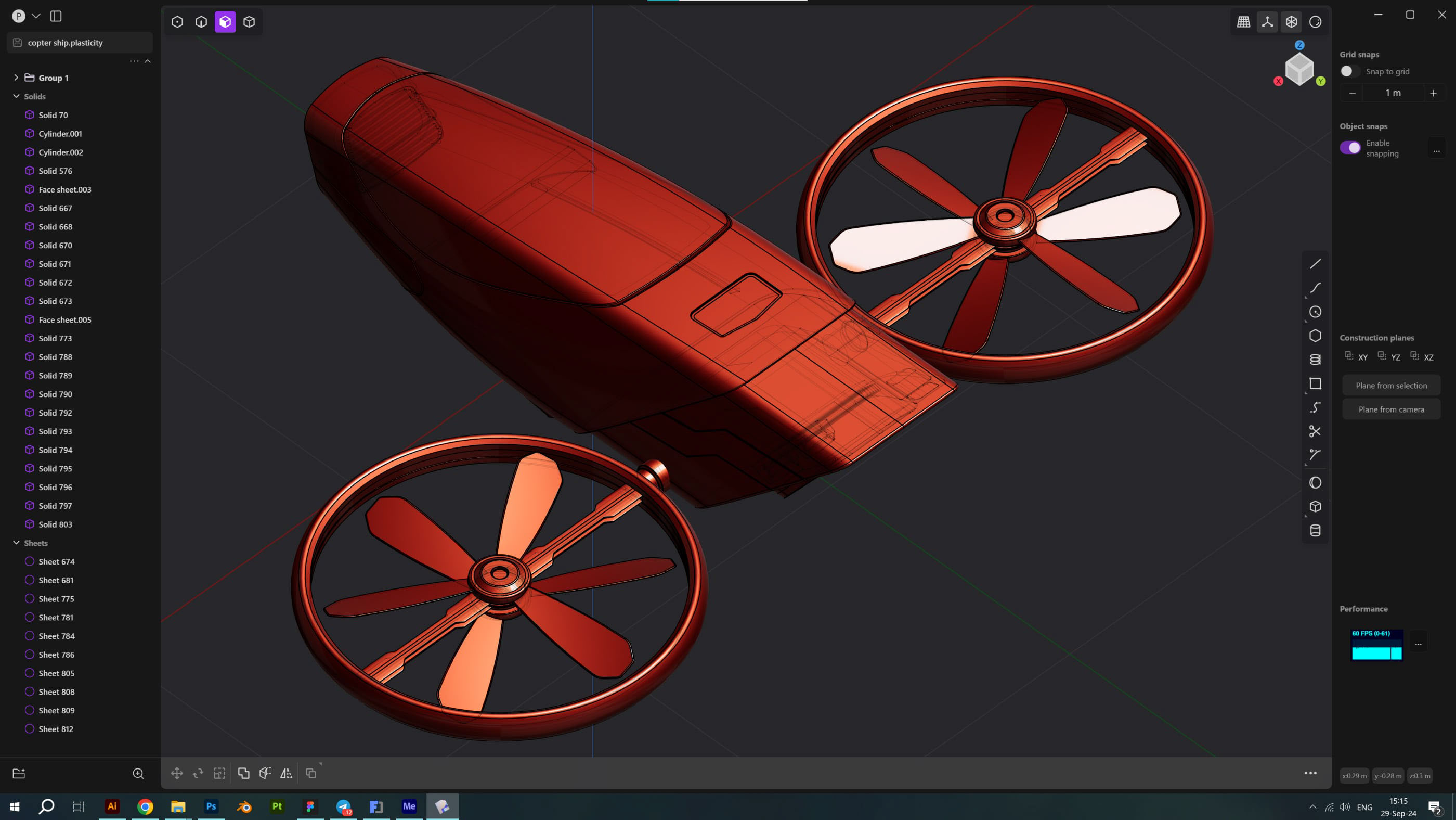This screenshot has height=820, width=1456.
Task: Collapse the Sheets section
Action: click(x=16, y=543)
